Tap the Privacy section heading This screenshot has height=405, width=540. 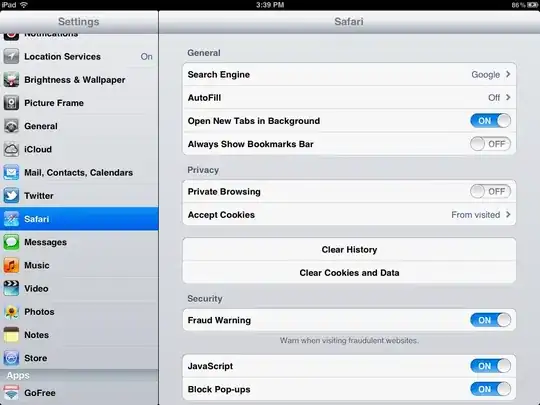pos(203,170)
